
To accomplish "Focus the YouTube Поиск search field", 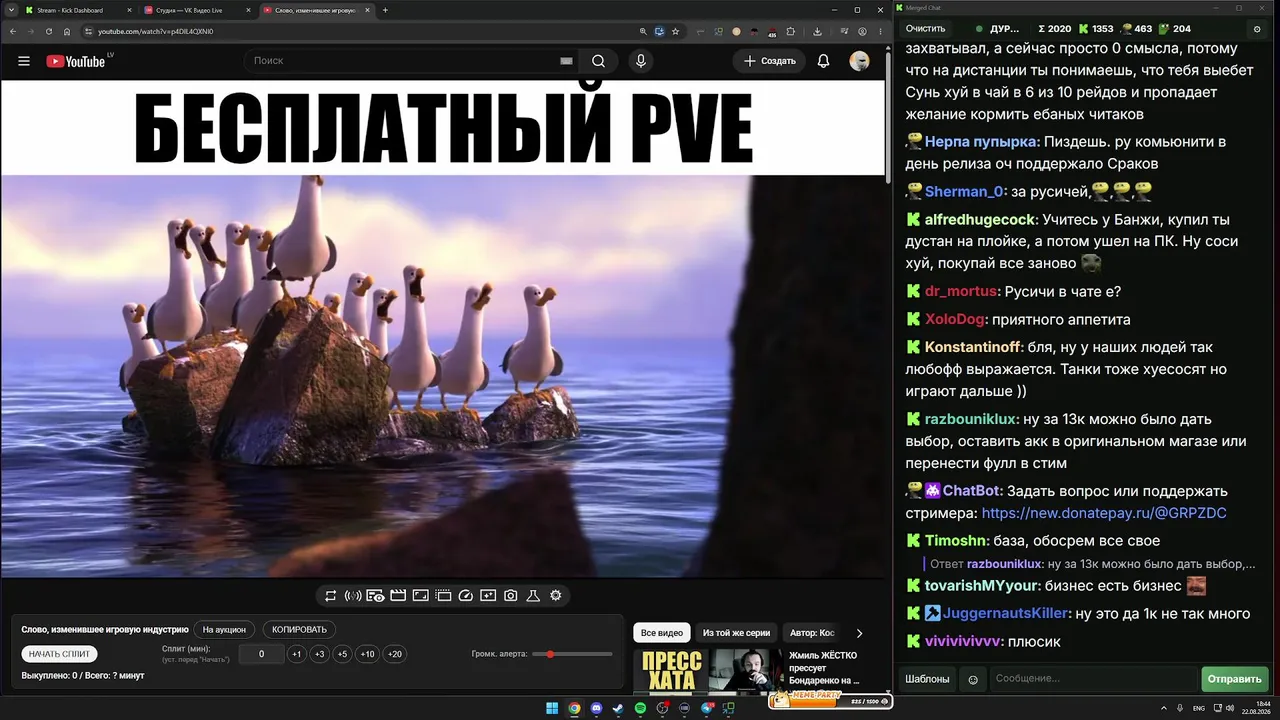I will (x=412, y=61).
